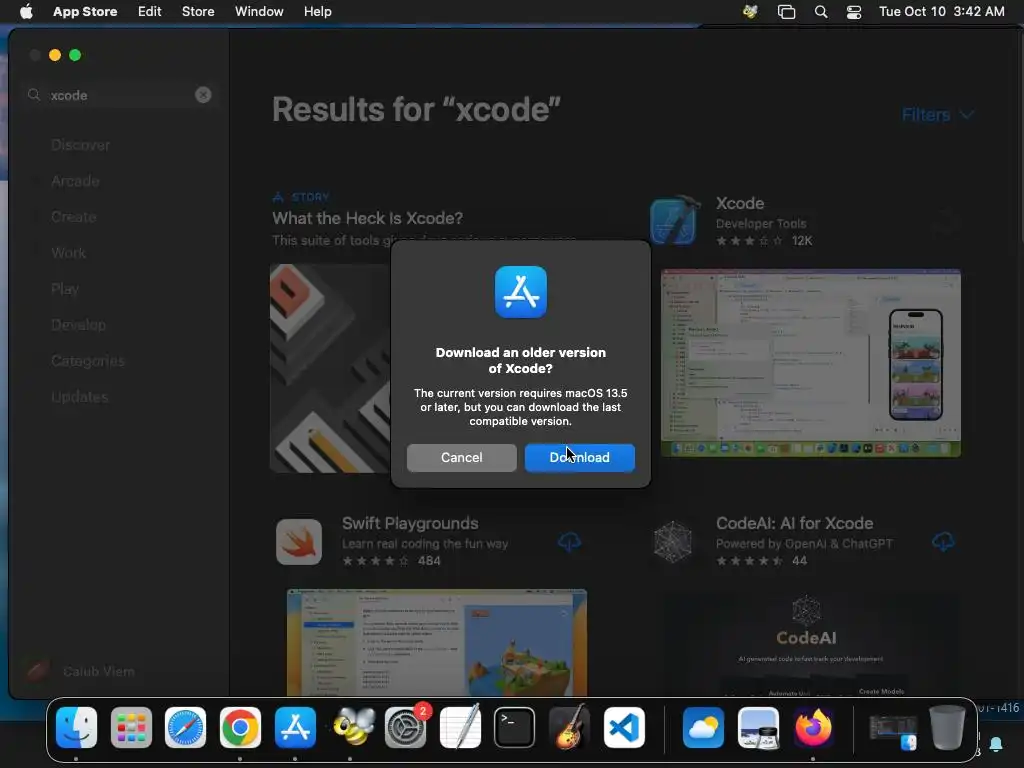The width and height of the screenshot is (1024, 768).
Task: Click App Store icon in the Dock
Action: (295, 728)
